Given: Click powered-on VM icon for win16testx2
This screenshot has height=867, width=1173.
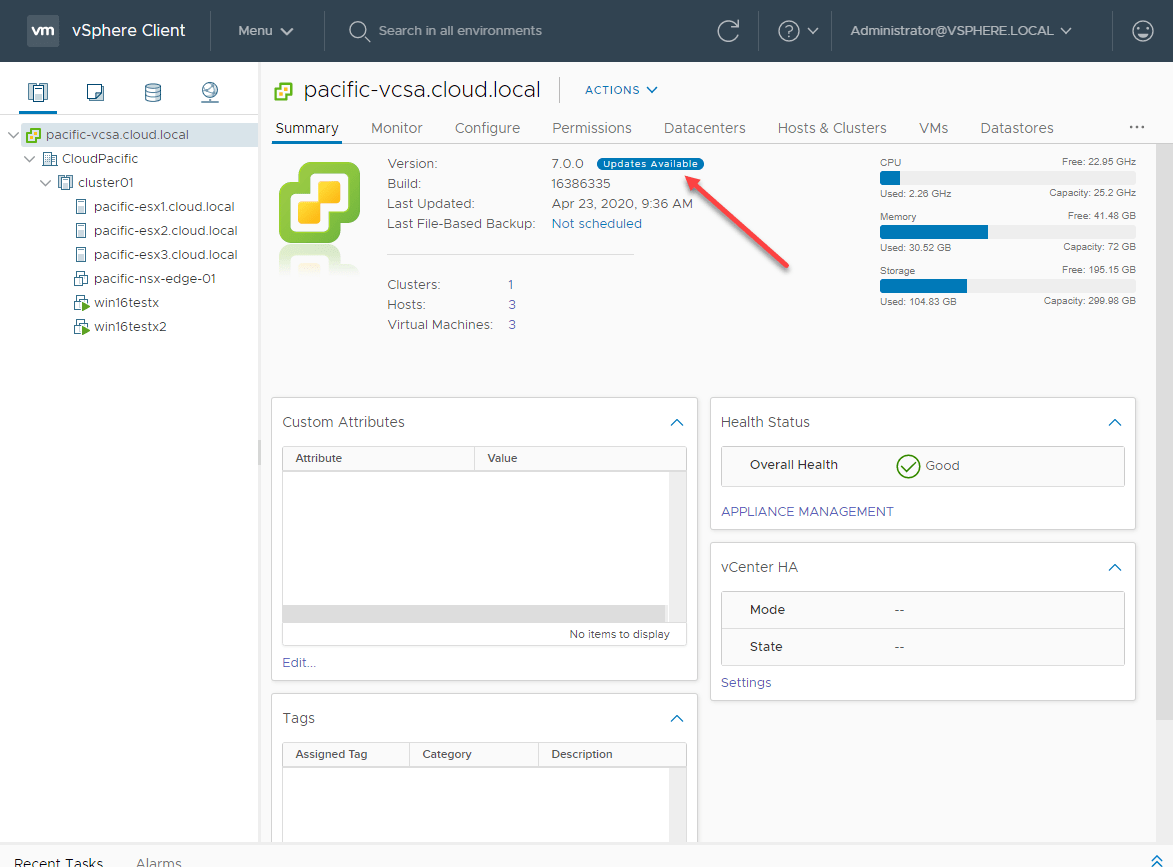Looking at the screenshot, I should [x=82, y=327].
